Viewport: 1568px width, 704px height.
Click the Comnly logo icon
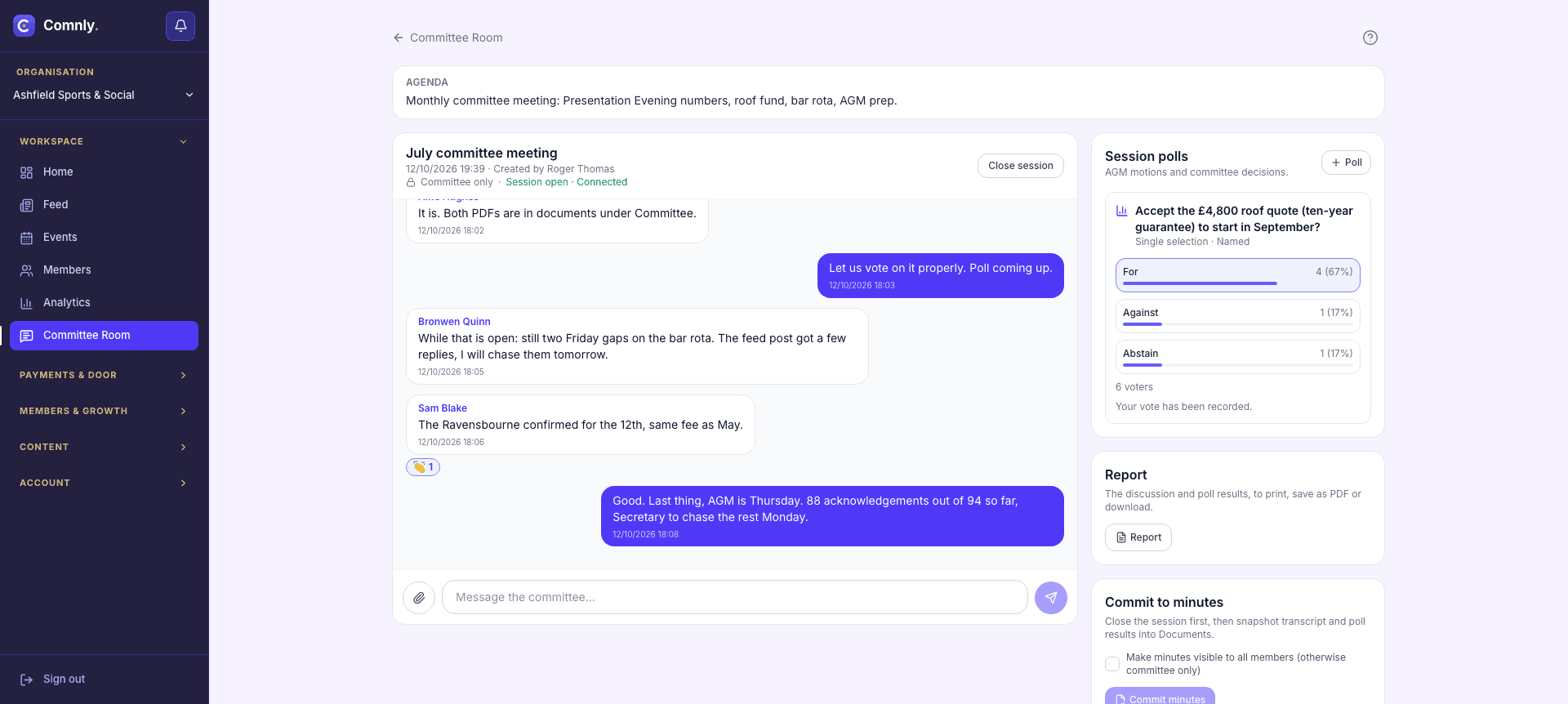point(24,26)
